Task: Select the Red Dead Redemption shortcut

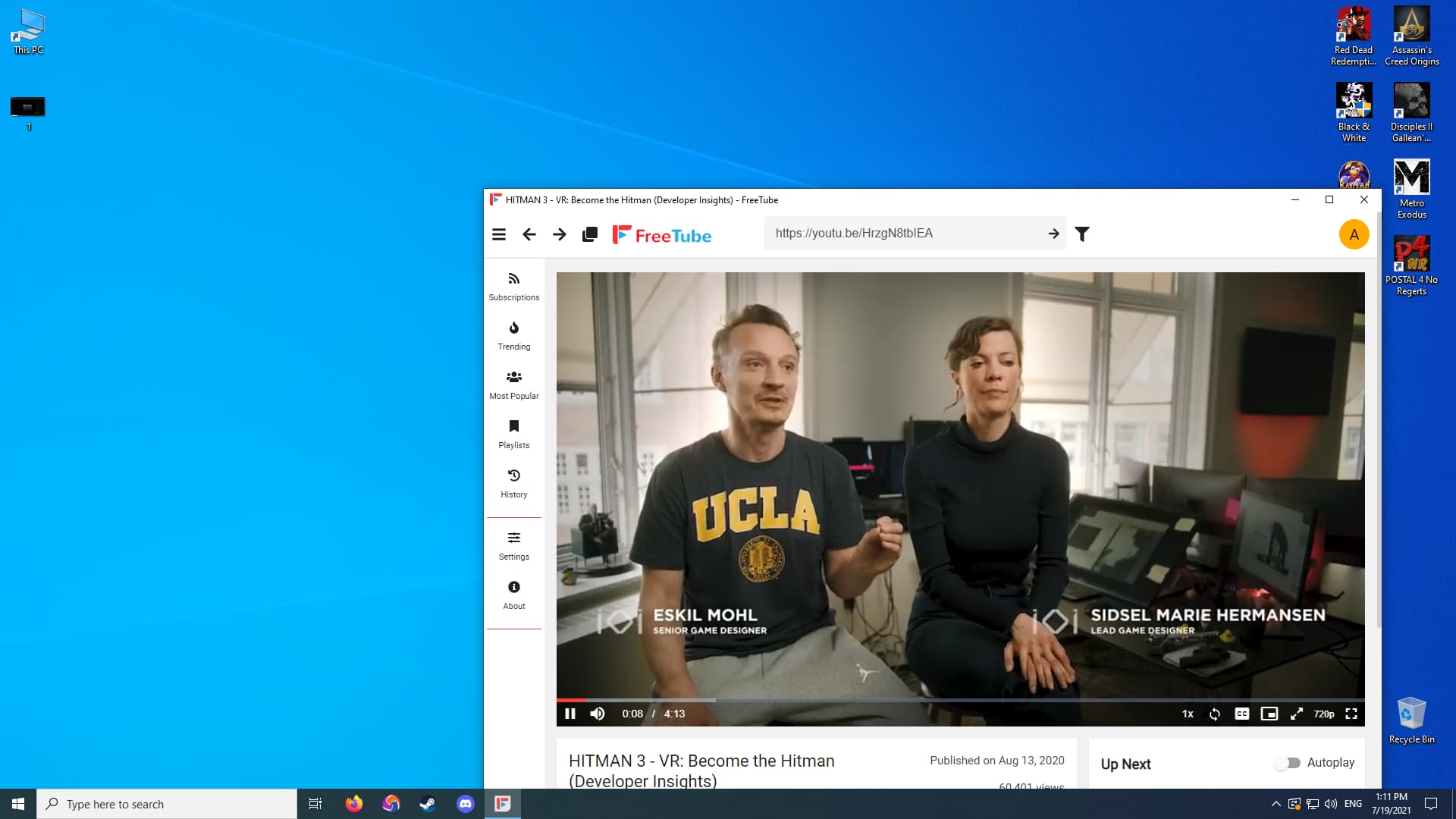Action: pos(1354,36)
